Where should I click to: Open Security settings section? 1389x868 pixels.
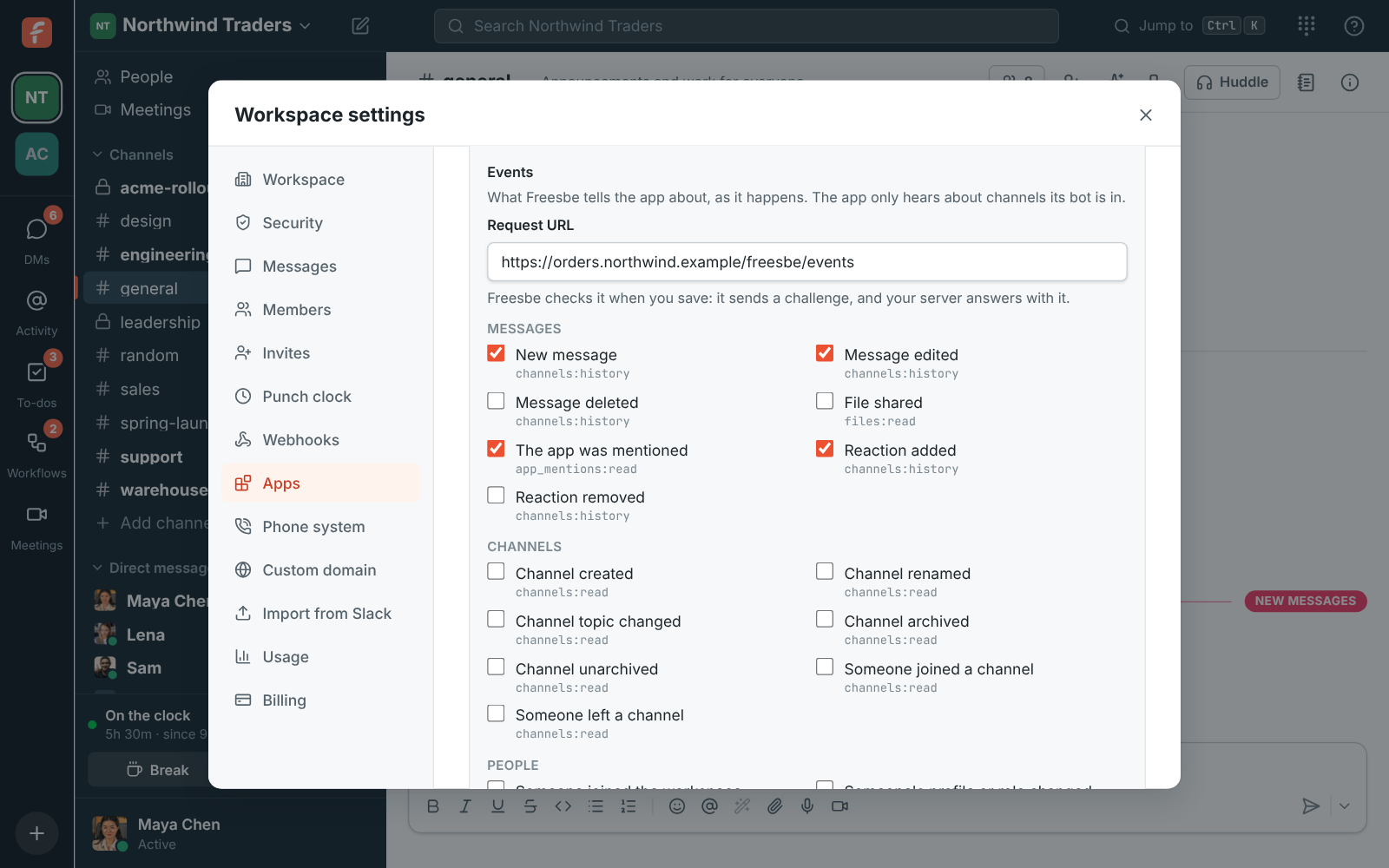coord(320,223)
